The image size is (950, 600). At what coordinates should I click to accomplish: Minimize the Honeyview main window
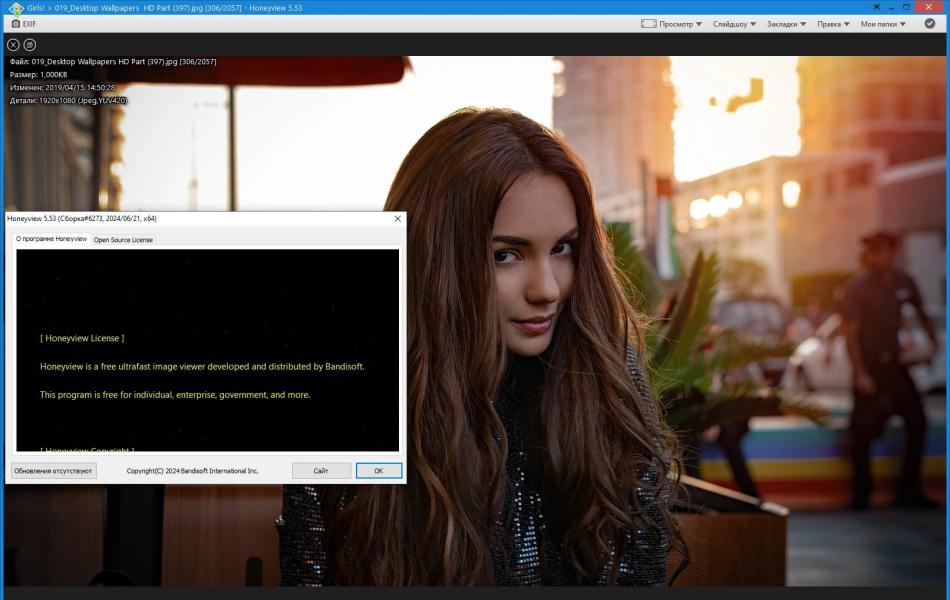coord(892,7)
